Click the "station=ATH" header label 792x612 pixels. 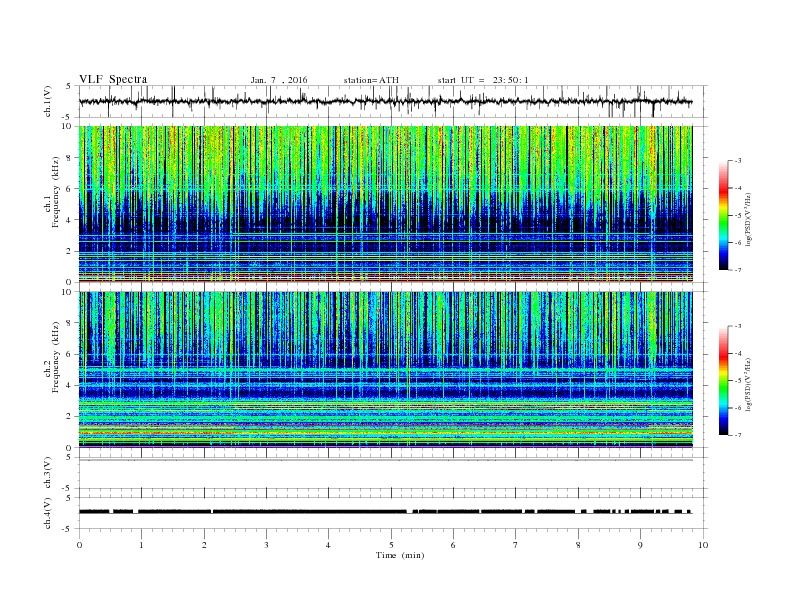[371, 80]
